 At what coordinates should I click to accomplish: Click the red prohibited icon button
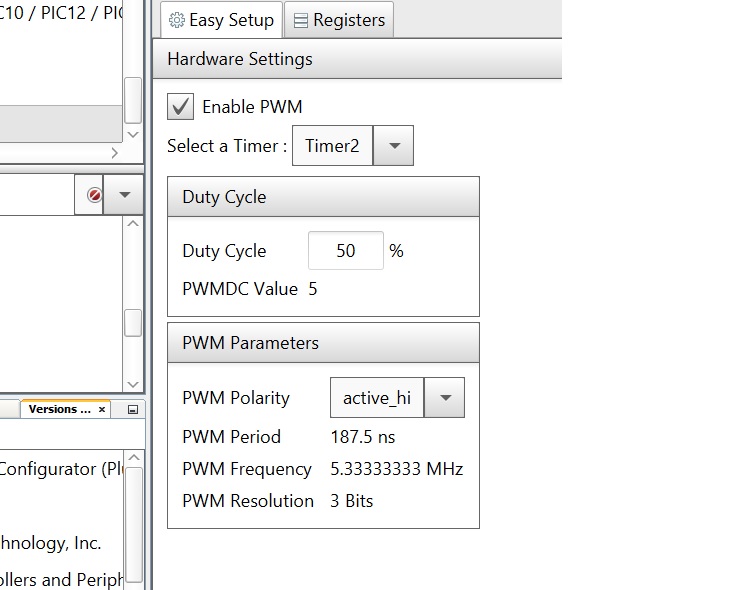click(x=94, y=195)
